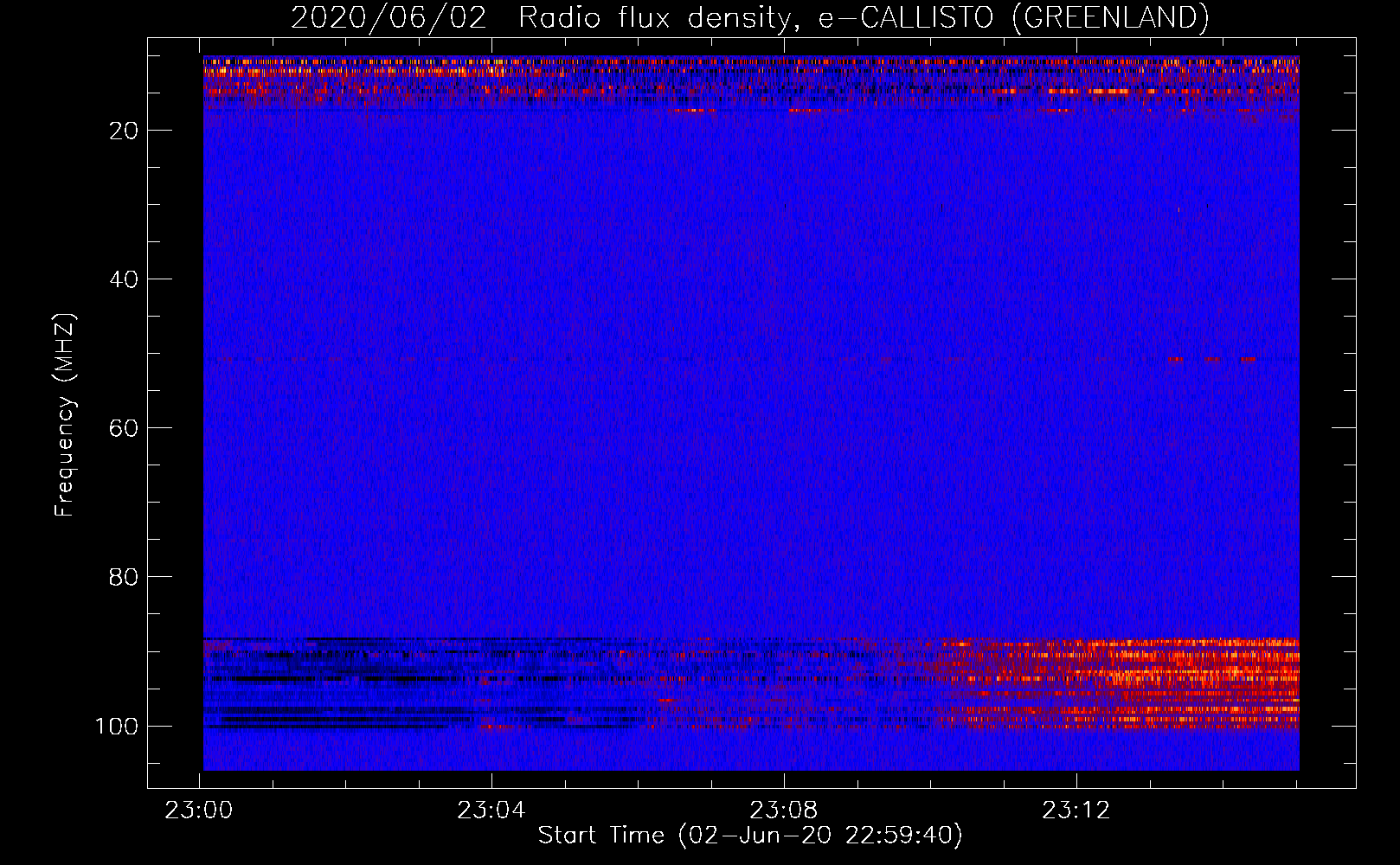Select the '23:04' time tick label
The width and height of the screenshot is (1400, 865).
(491, 811)
